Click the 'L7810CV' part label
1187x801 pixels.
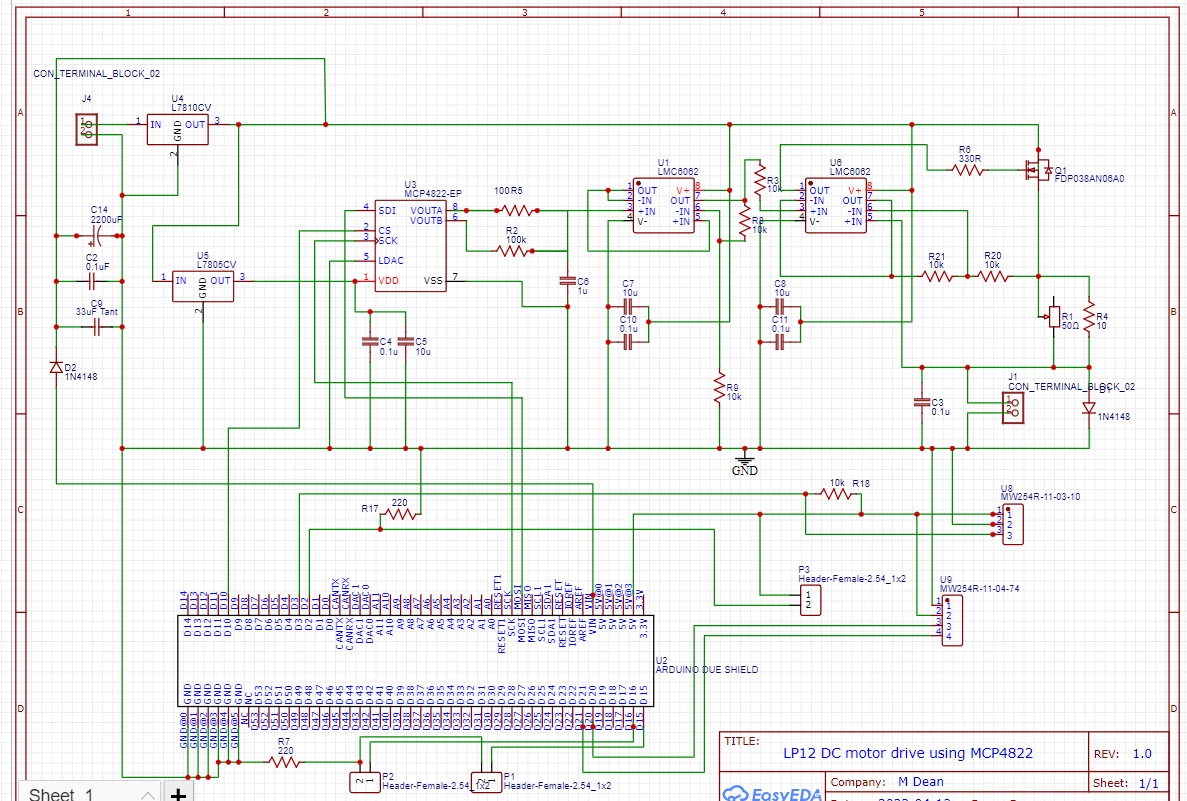[x=191, y=108]
